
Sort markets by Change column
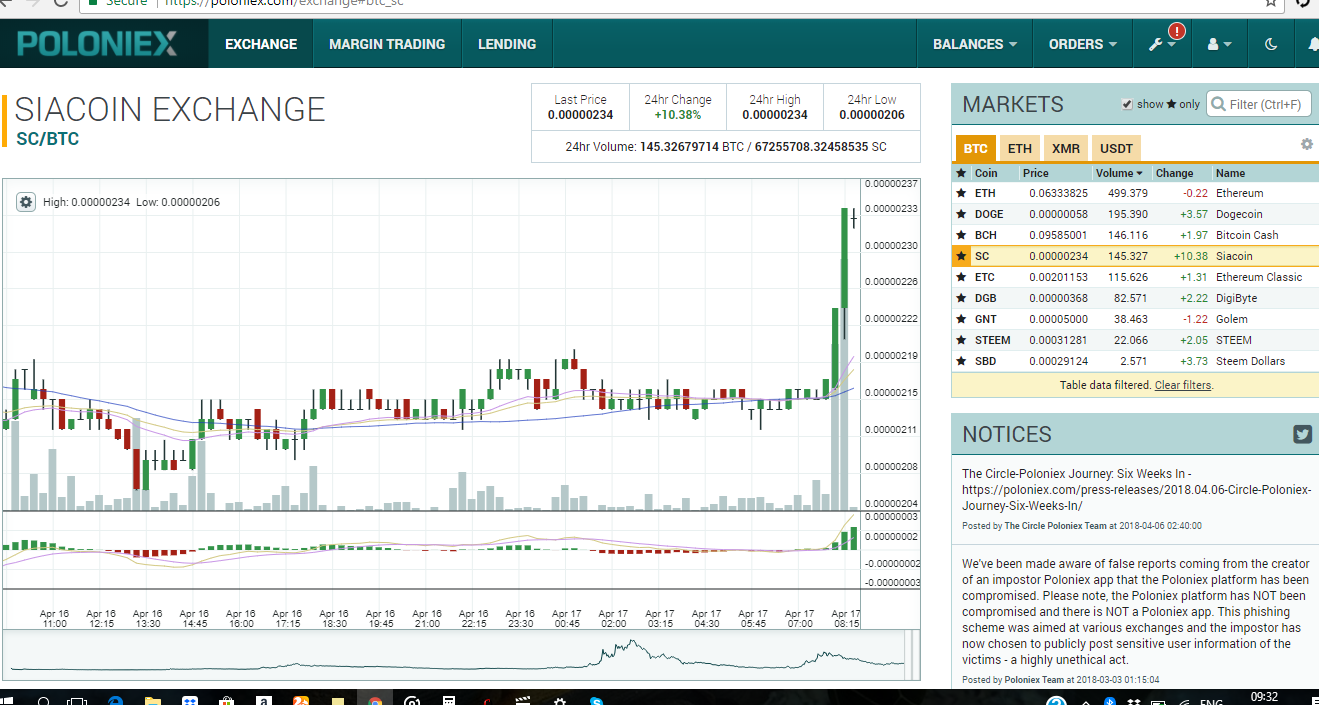click(1174, 173)
